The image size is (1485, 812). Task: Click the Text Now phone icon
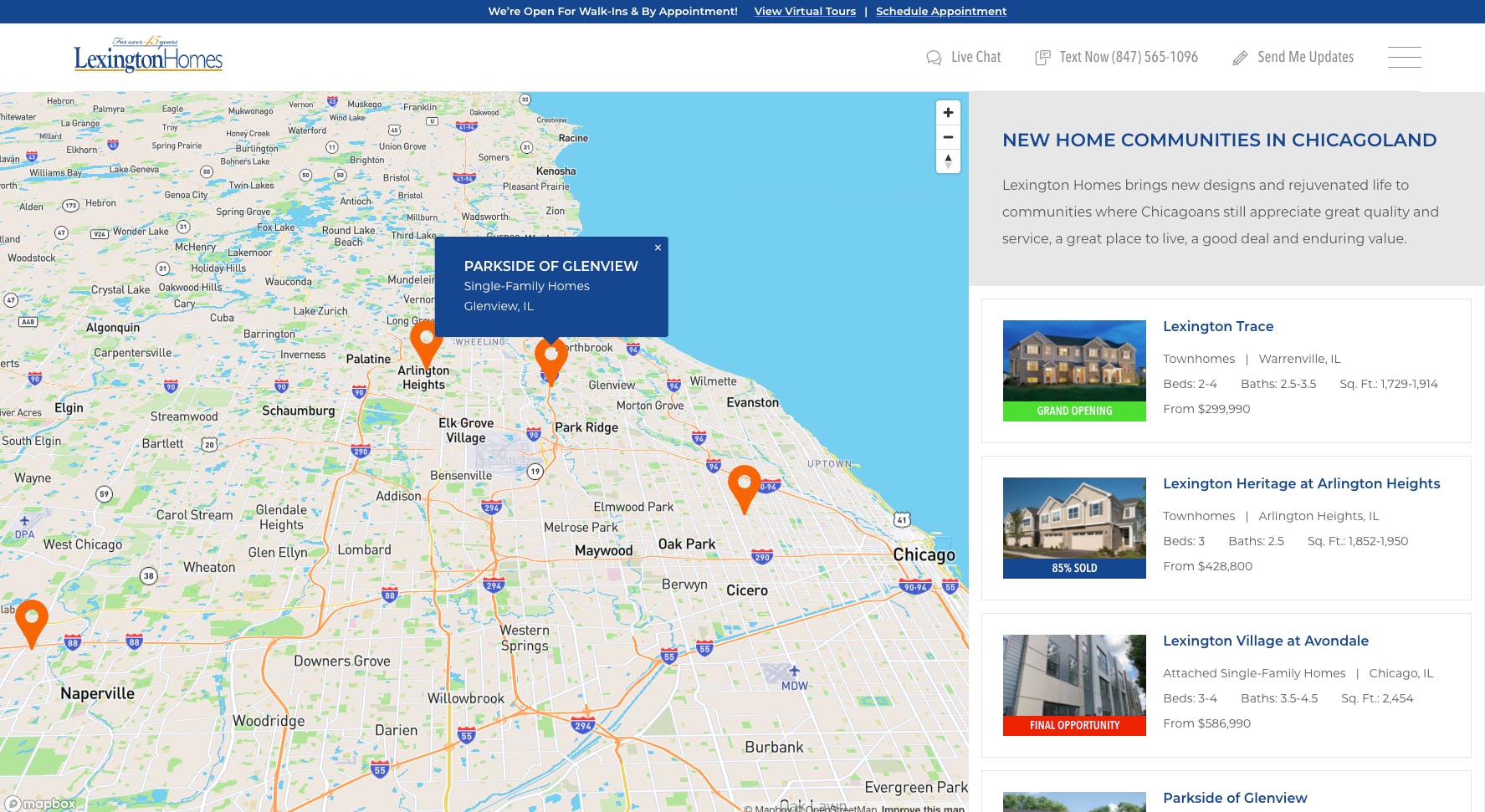coord(1042,57)
